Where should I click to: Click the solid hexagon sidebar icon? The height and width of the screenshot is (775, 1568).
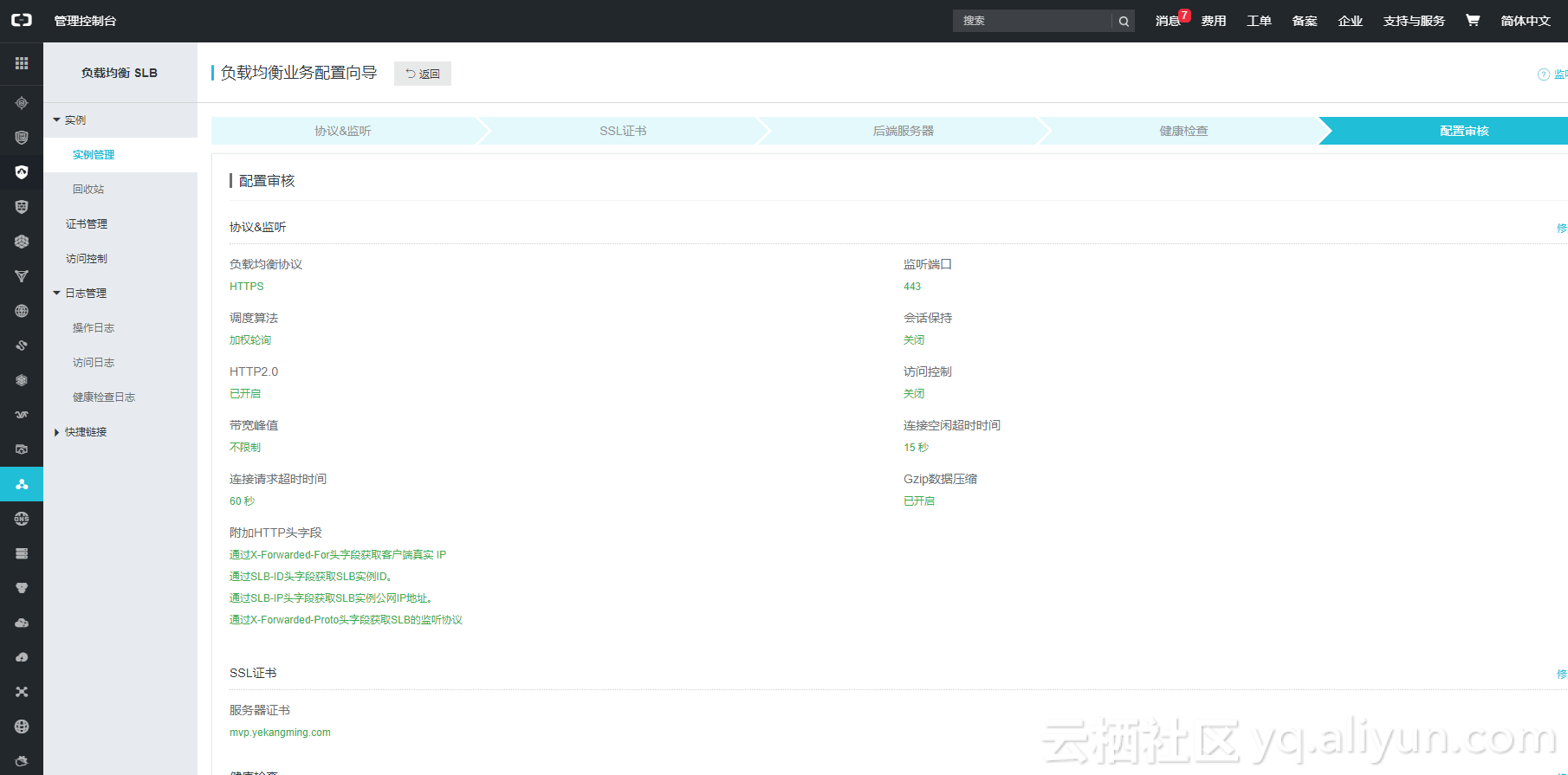pos(22,380)
